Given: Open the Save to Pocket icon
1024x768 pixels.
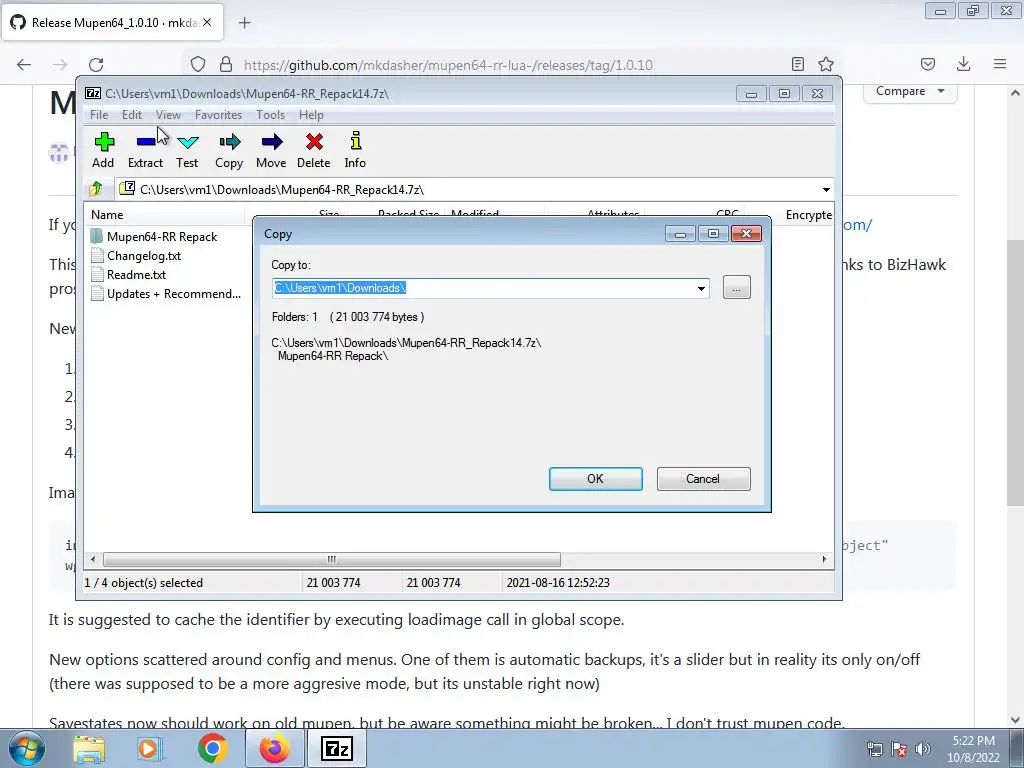Looking at the screenshot, I should point(928,64).
